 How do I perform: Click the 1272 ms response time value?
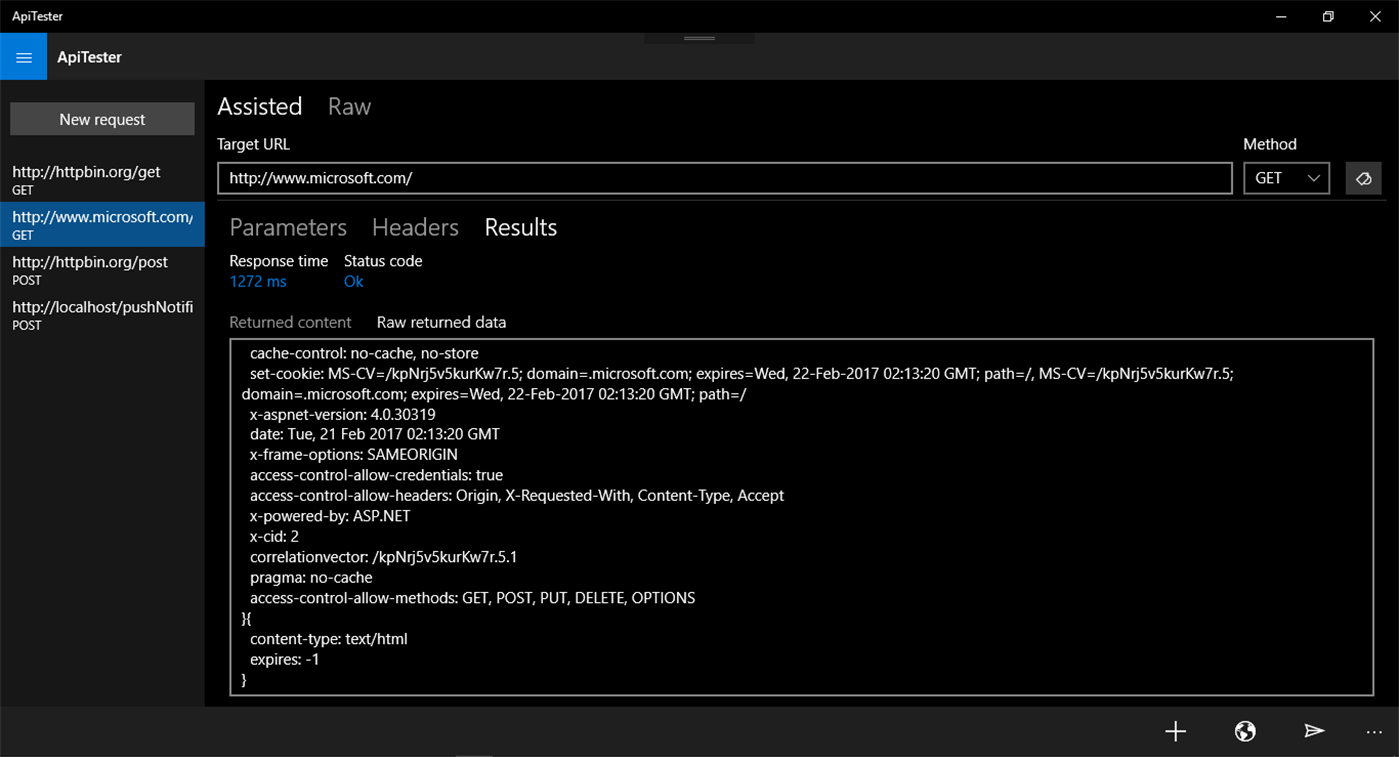[257, 281]
